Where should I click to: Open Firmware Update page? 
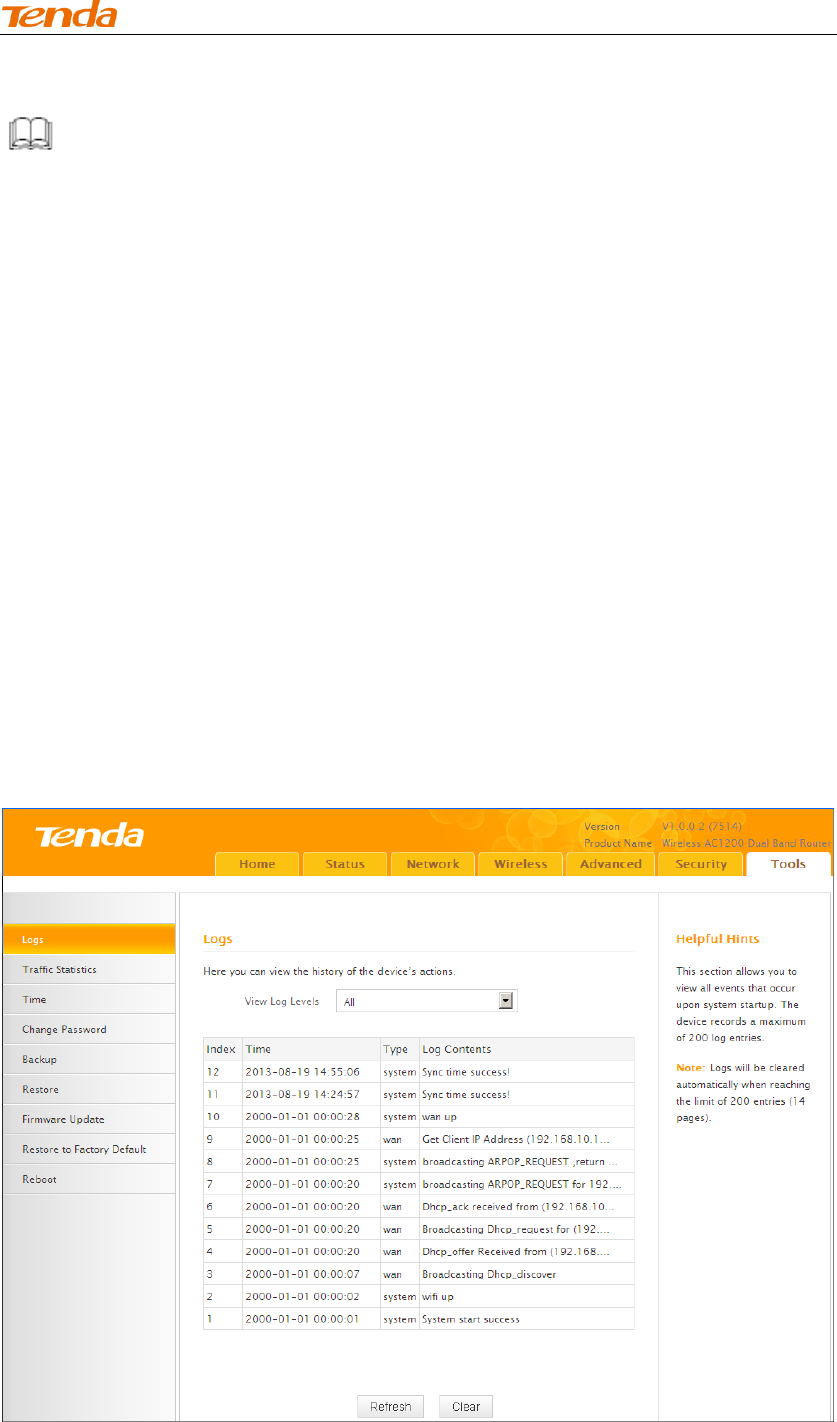[88, 1119]
